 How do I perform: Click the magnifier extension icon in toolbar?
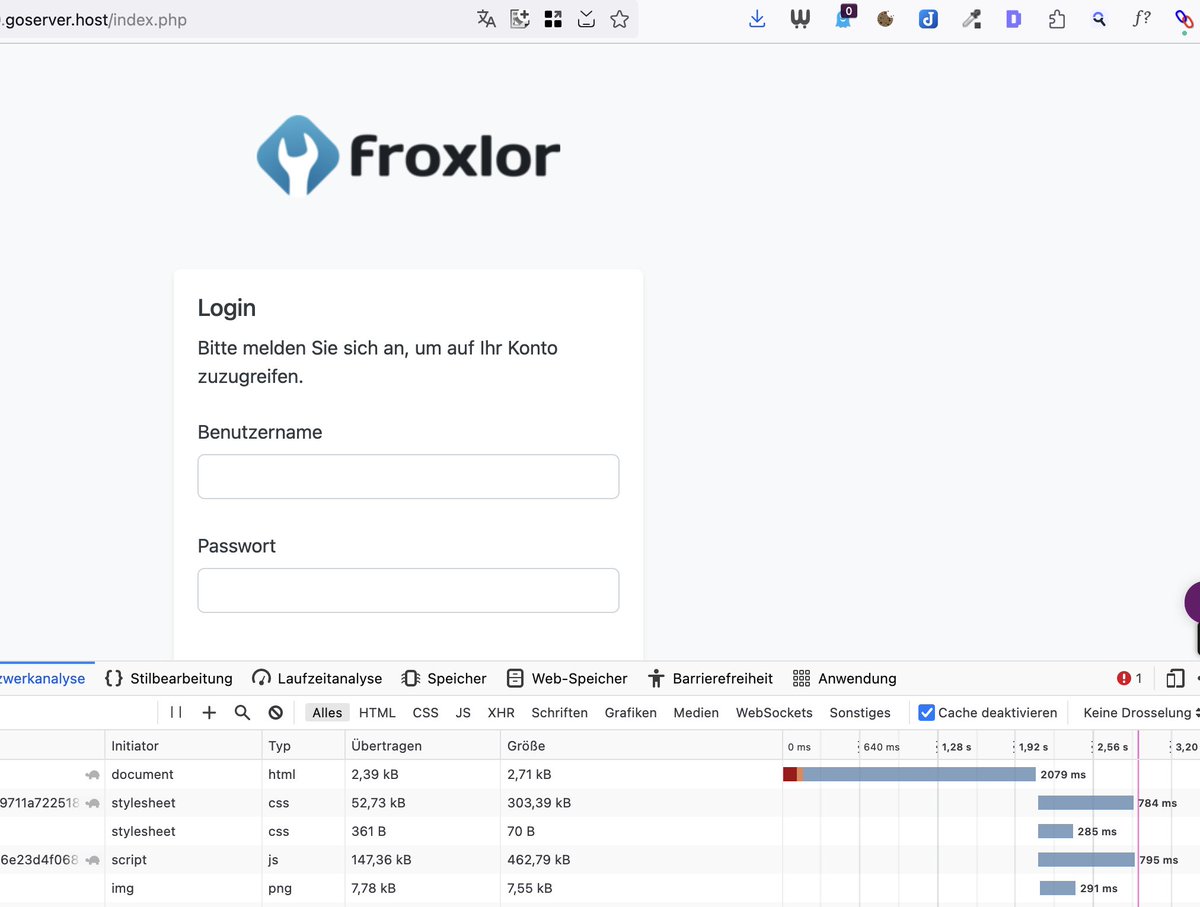click(x=1099, y=19)
